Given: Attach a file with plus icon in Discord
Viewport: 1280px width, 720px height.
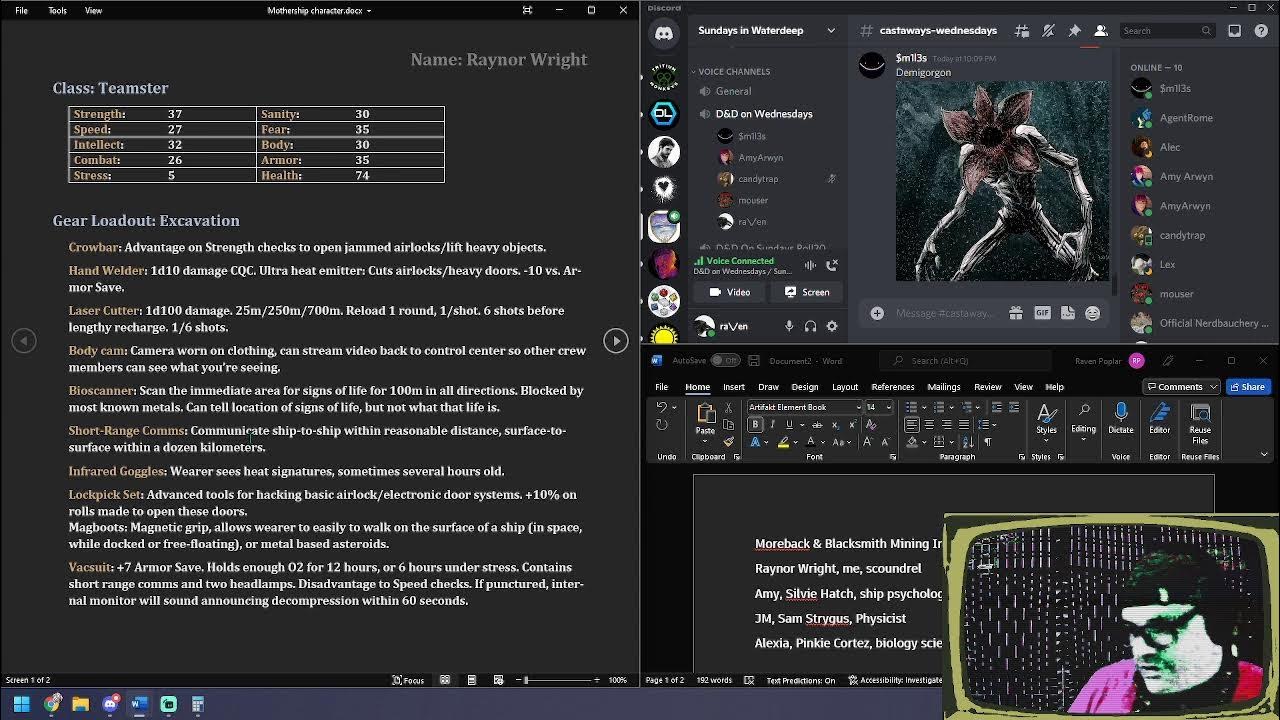Looking at the screenshot, I should pos(877,313).
